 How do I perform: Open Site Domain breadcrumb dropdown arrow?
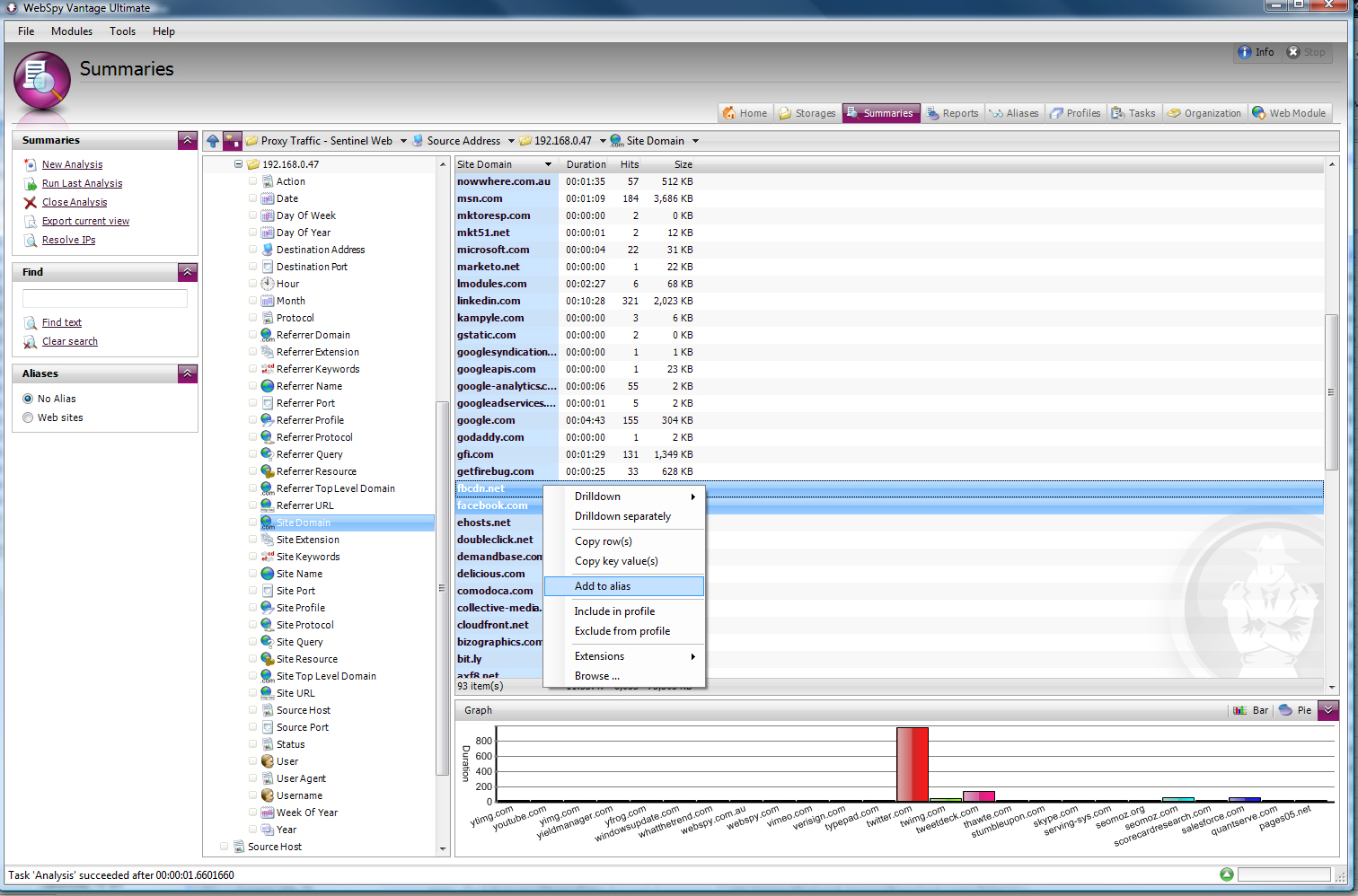695,141
